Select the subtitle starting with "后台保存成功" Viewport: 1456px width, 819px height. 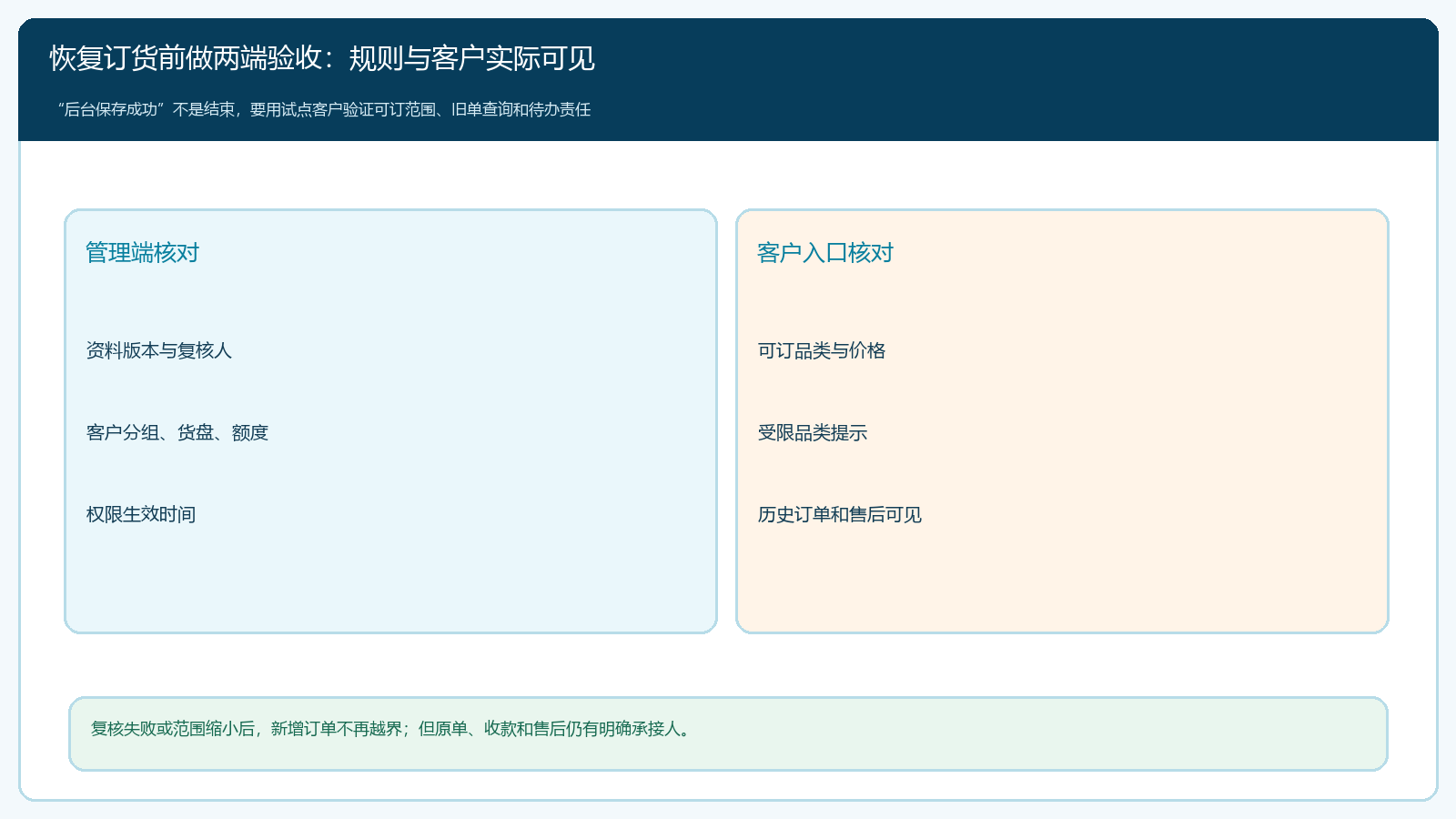324,110
